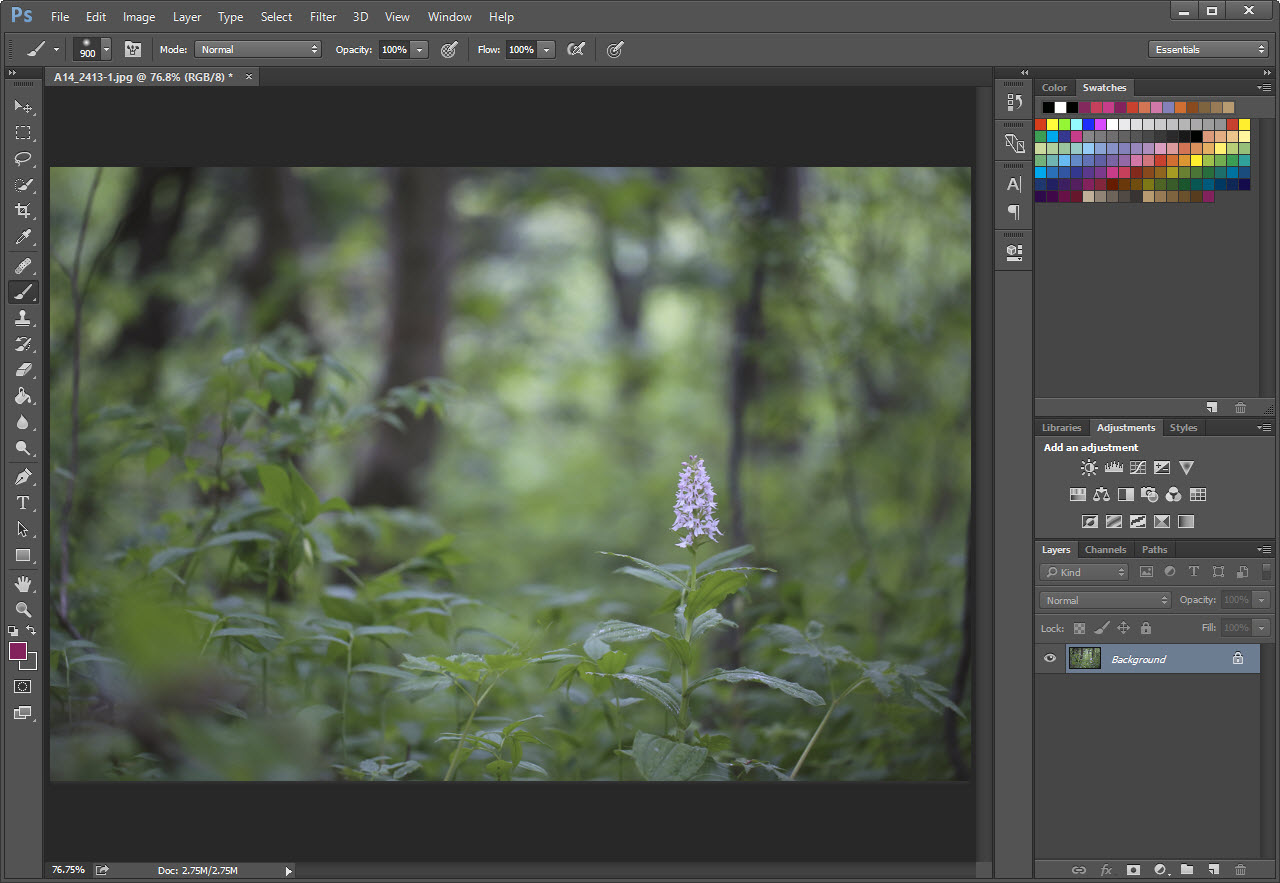Screen dimensions: 1280x883
Task: Add layer mask icon in Layers panel
Action: pyautogui.click(x=1133, y=870)
